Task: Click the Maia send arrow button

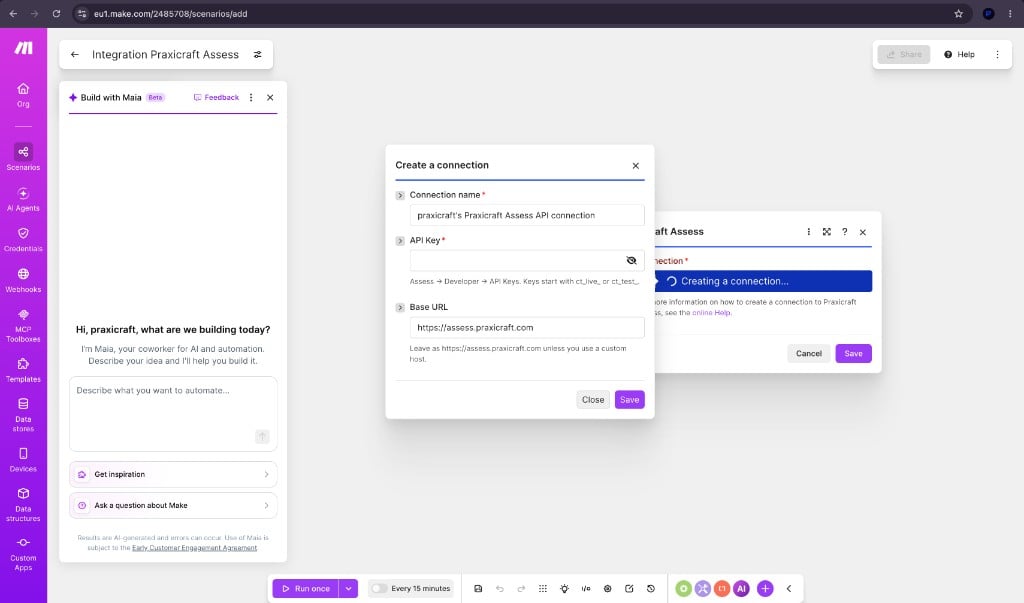Action: 262,436
